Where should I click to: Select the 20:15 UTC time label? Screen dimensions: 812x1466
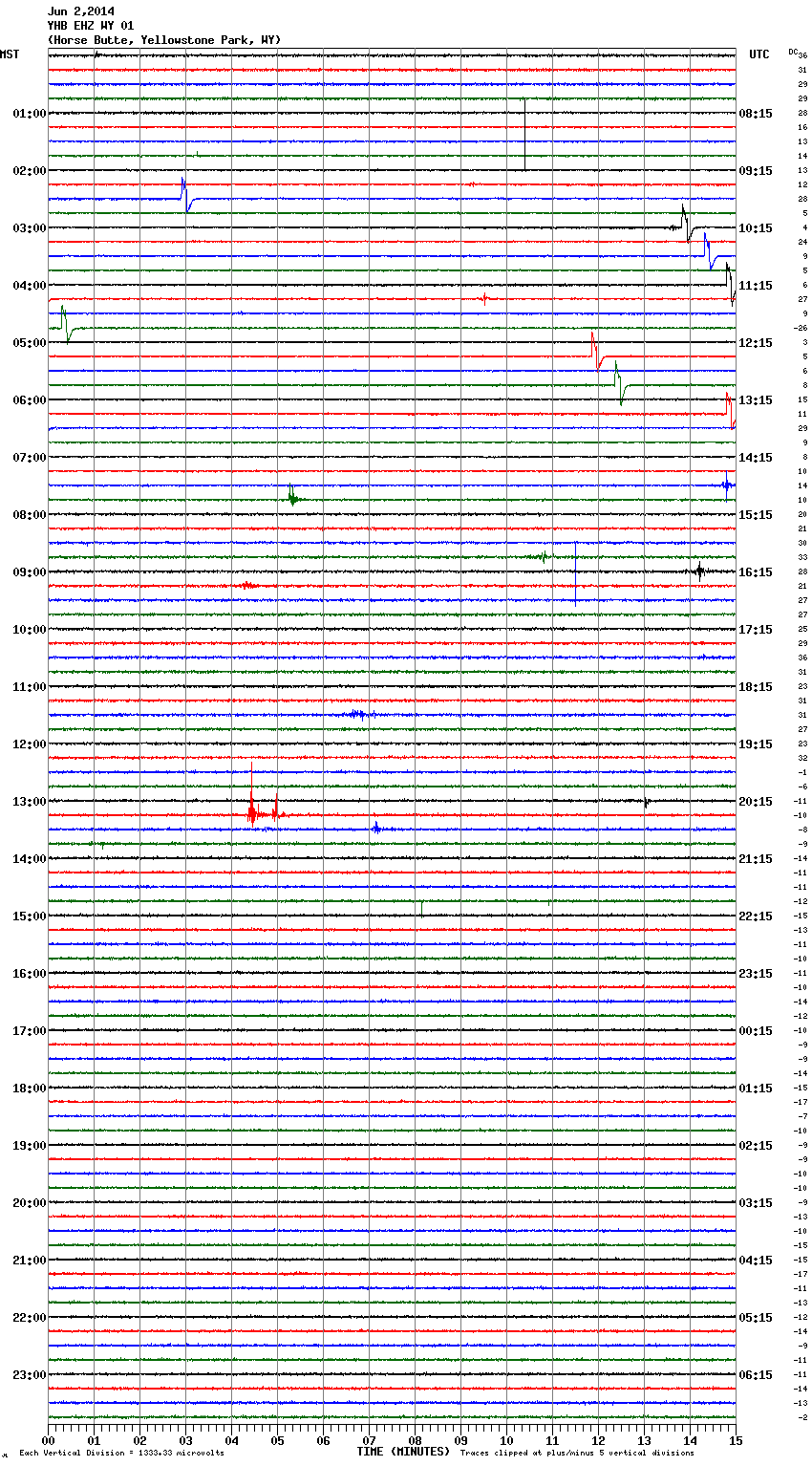click(755, 802)
